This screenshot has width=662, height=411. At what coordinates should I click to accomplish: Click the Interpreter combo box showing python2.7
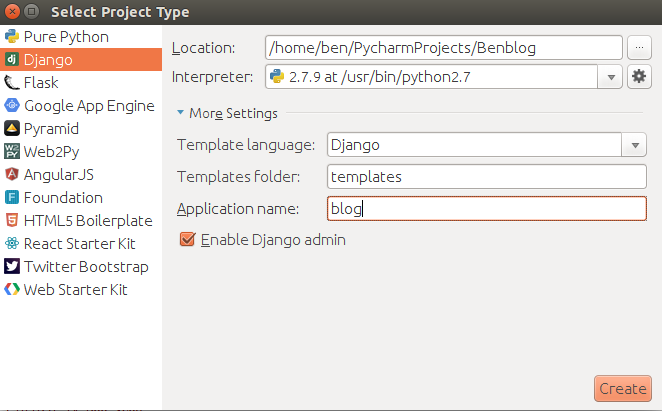pyautogui.click(x=444, y=76)
